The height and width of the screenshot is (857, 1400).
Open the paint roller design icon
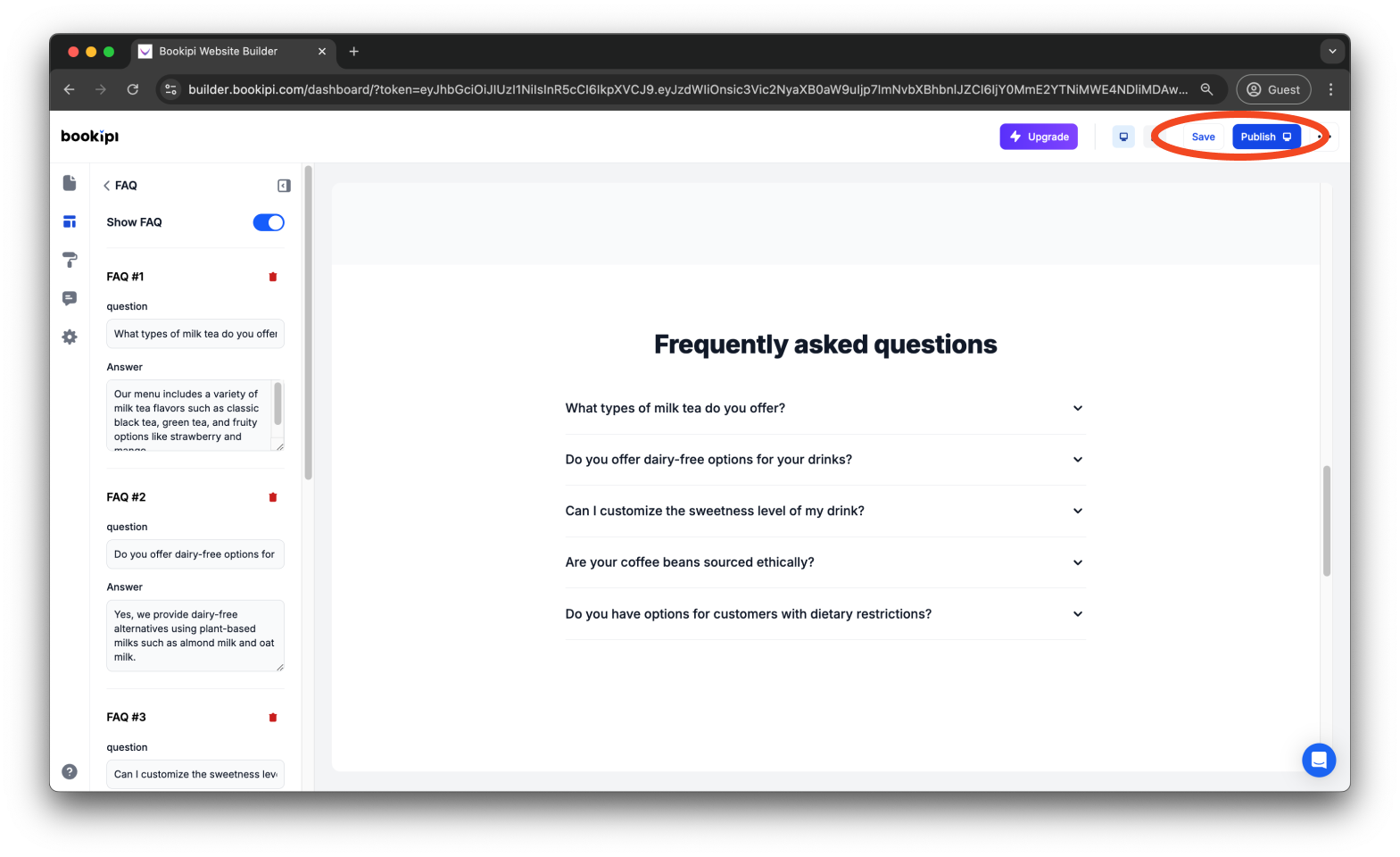(x=70, y=260)
